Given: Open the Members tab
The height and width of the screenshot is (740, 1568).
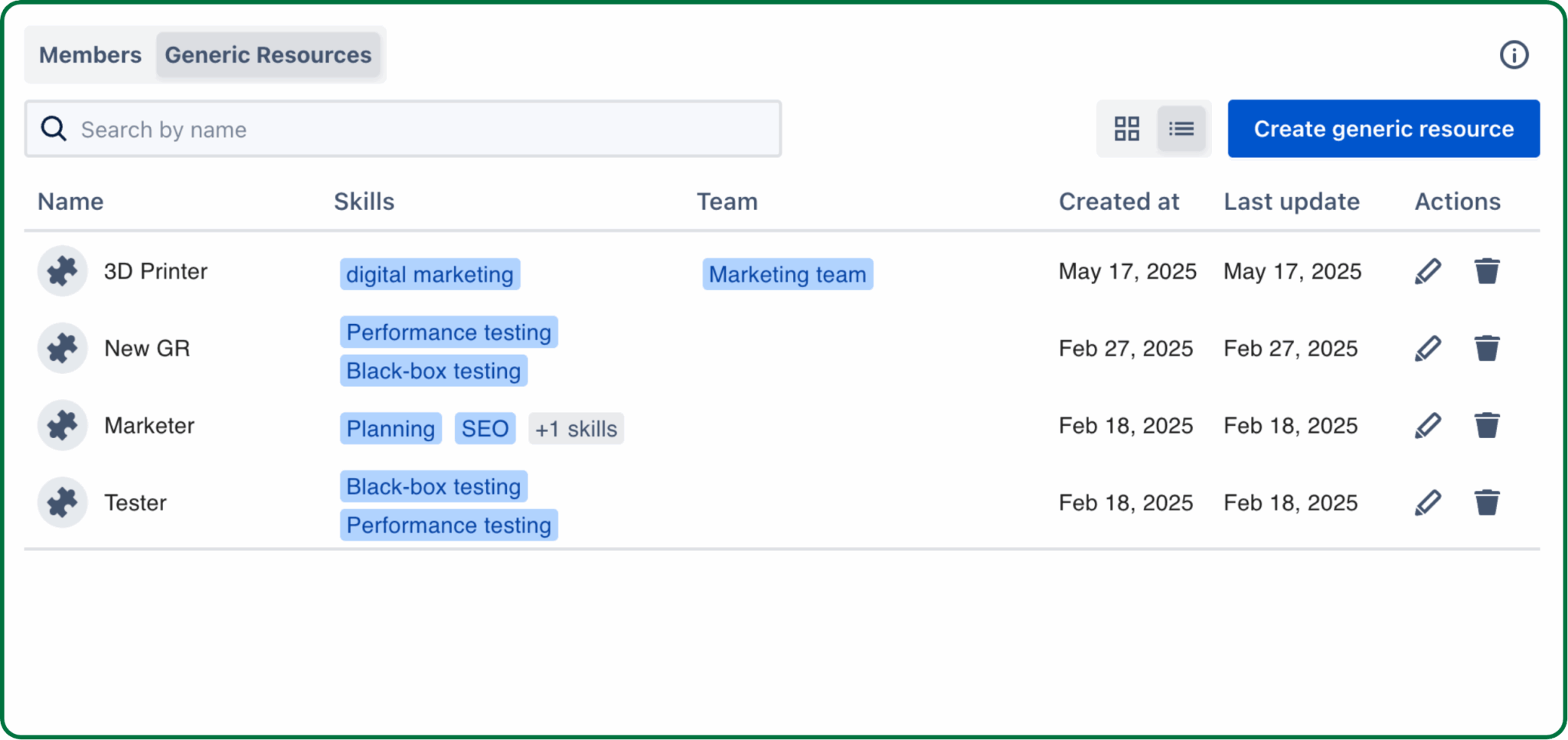Looking at the screenshot, I should pyautogui.click(x=90, y=55).
